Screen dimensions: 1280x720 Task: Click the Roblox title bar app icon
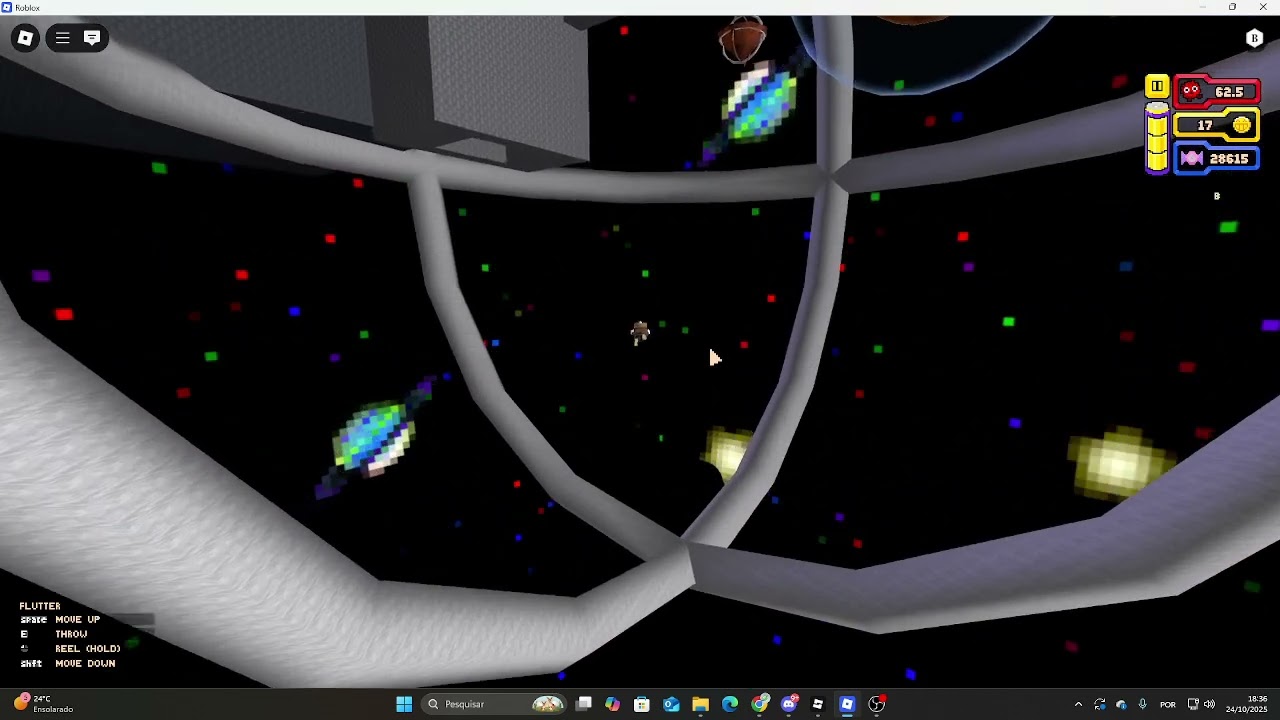point(7,7)
